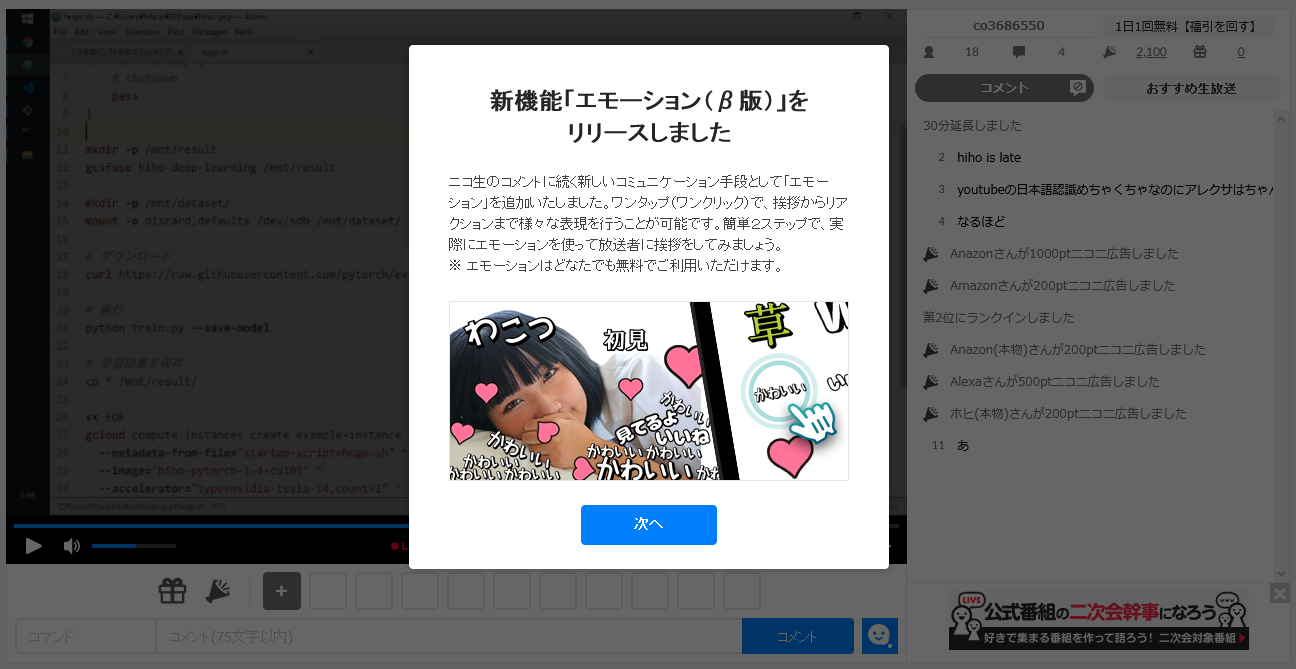Image resolution: width=1296 pixels, height=669 pixels.
Task: Click the gift icon below the player
Action: [173, 591]
